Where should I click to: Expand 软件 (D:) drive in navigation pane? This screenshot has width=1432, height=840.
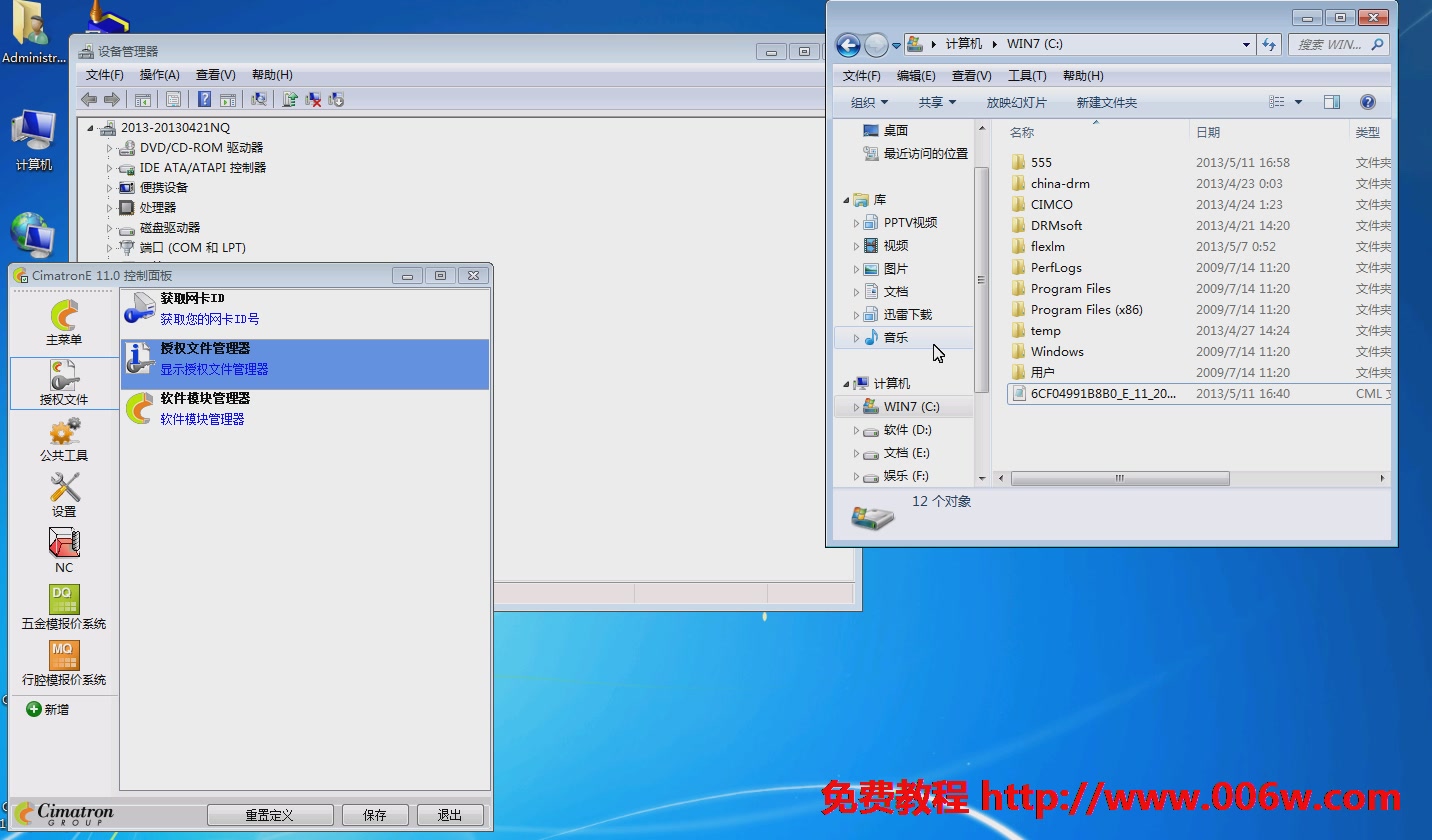pyautogui.click(x=856, y=430)
